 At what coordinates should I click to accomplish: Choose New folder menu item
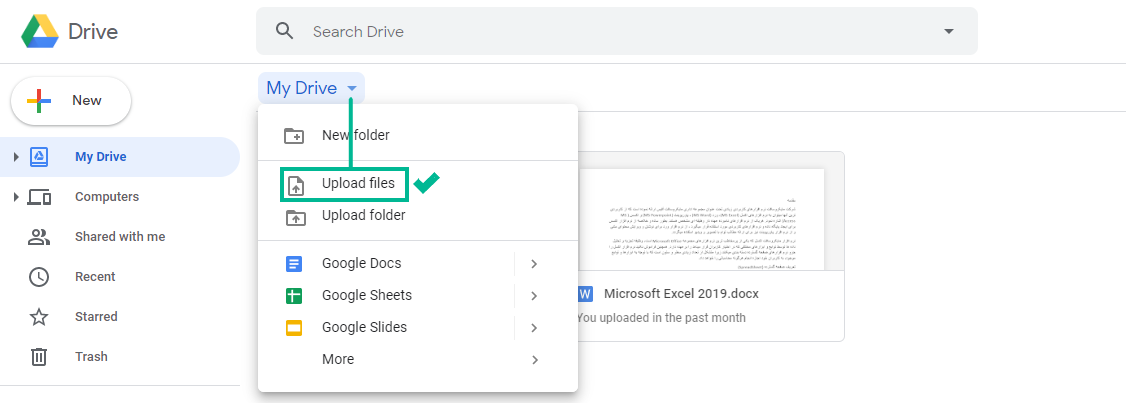(x=418, y=135)
